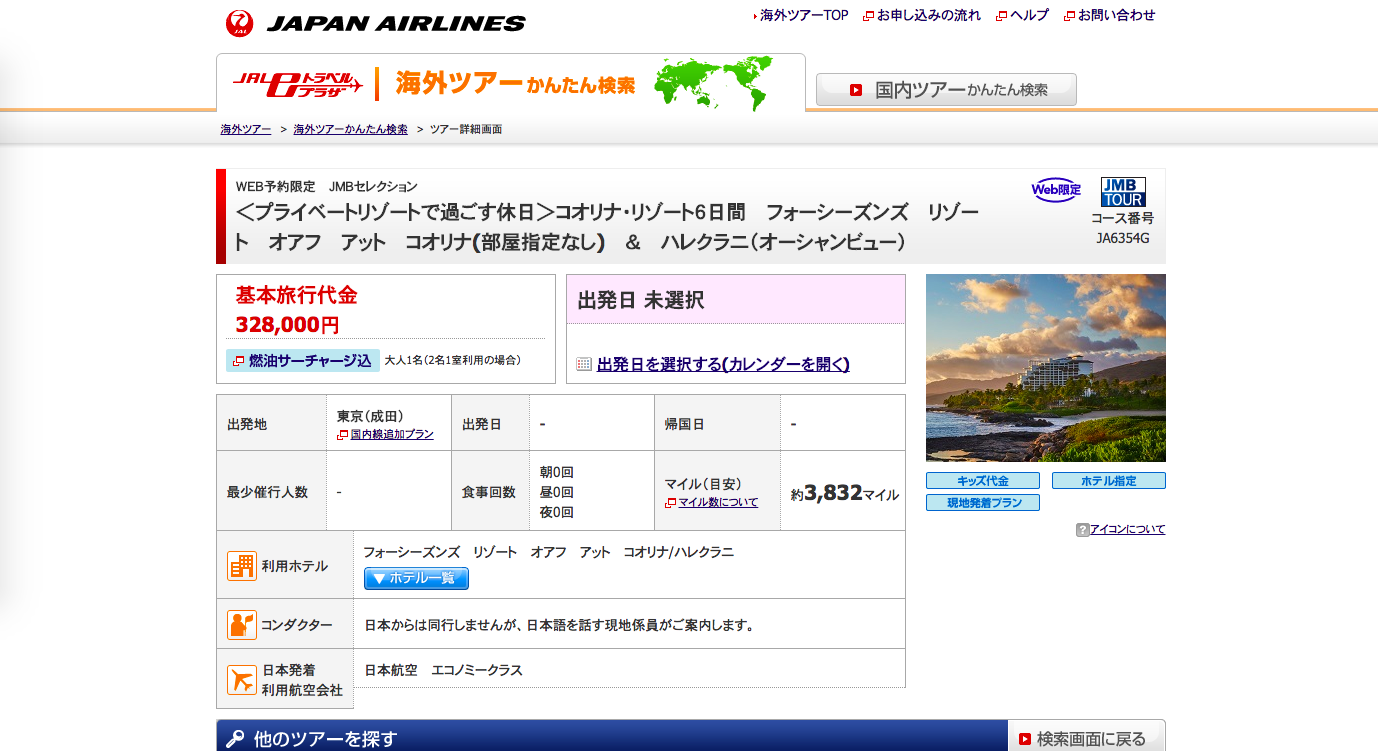Click the 他のツアーを探す heading
The width and height of the screenshot is (1378, 751).
coord(325,739)
